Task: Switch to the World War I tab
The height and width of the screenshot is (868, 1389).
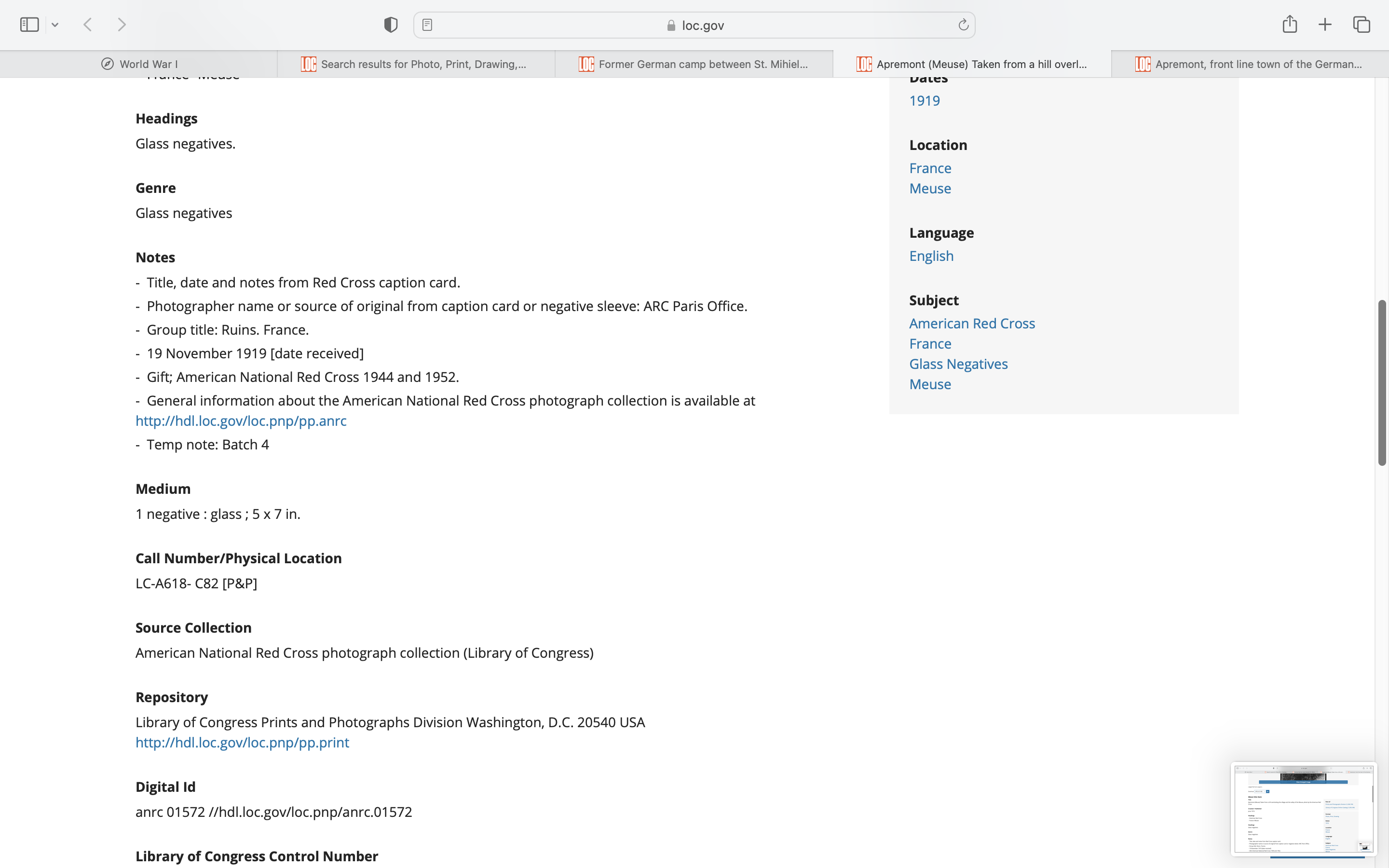Action: coord(139,64)
